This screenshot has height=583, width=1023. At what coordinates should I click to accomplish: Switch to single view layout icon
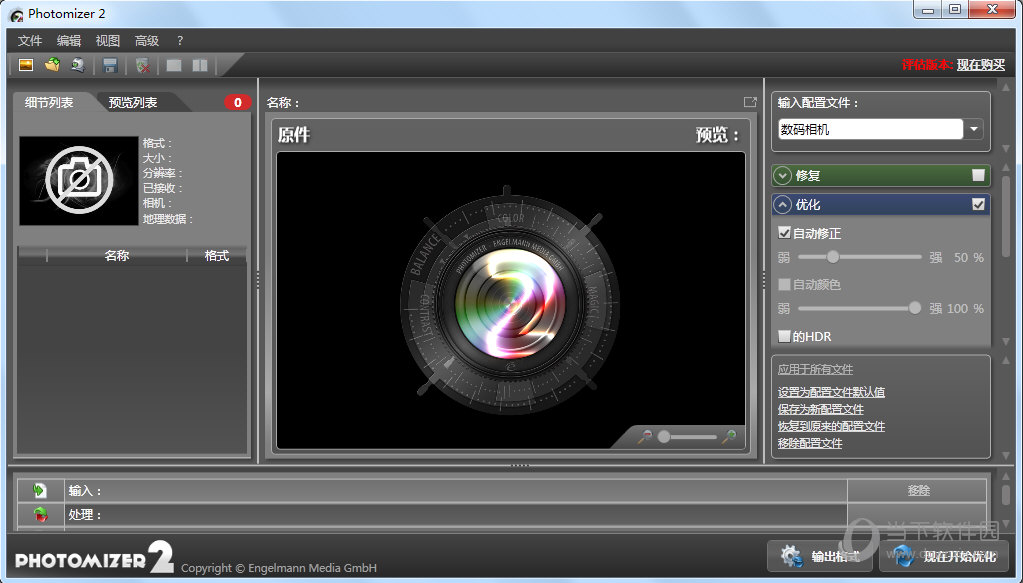tap(174, 65)
